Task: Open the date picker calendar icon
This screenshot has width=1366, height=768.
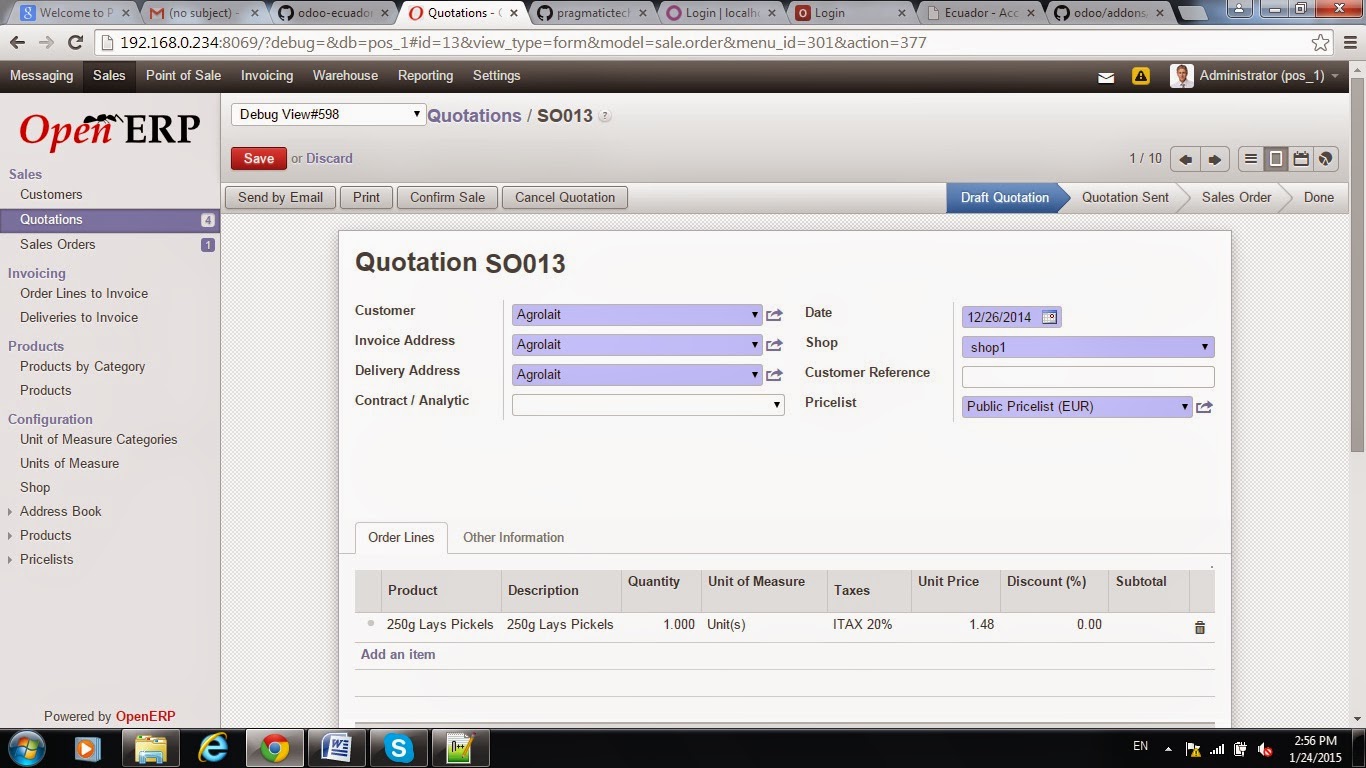Action: pos(1049,317)
